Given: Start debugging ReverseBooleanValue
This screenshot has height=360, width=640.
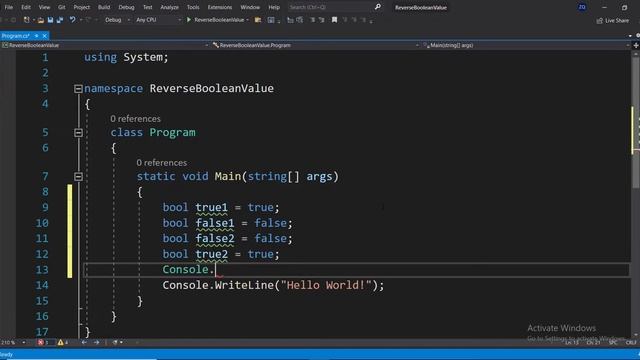Looking at the screenshot, I should pyautogui.click(x=215, y=20).
